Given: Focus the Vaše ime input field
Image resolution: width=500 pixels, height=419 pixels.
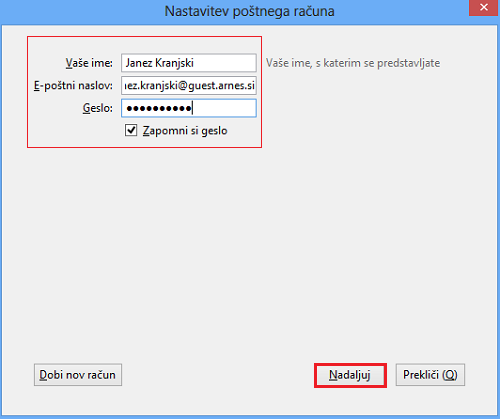Looking at the screenshot, I should [189, 63].
